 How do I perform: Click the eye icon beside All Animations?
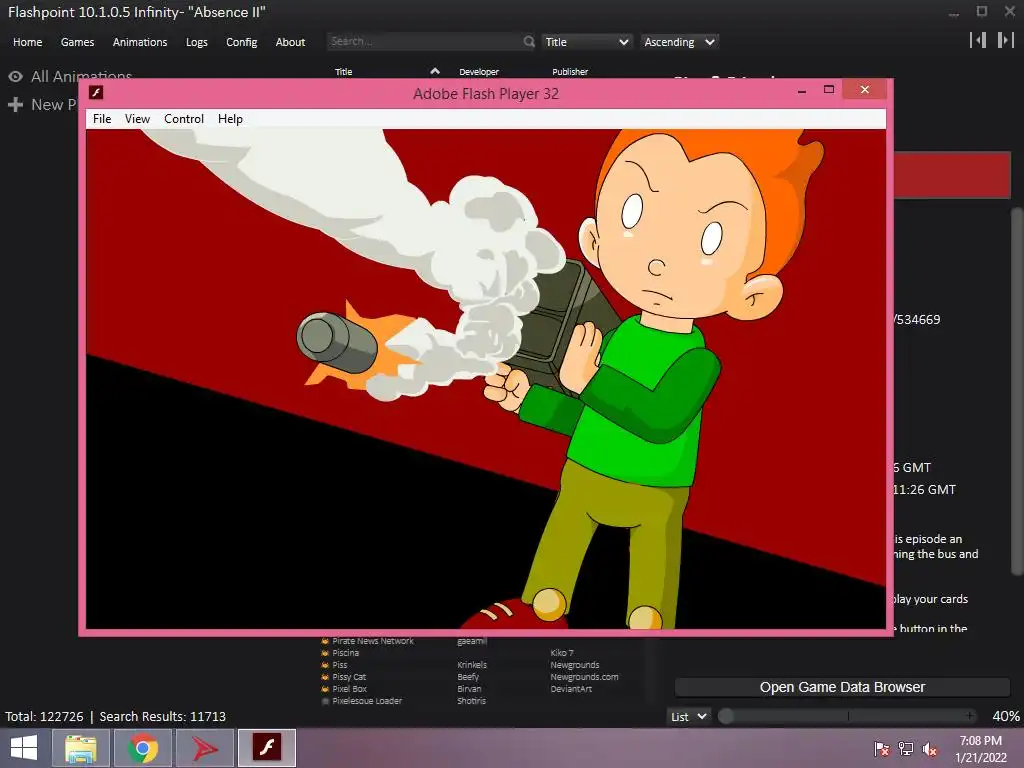tap(16, 76)
